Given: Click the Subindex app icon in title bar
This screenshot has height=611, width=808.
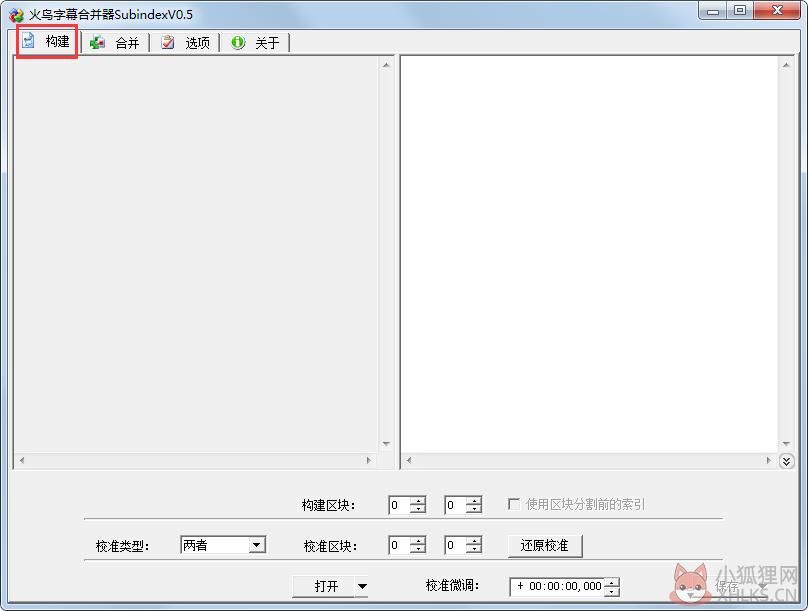Looking at the screenshot, I should click(16, 15).
